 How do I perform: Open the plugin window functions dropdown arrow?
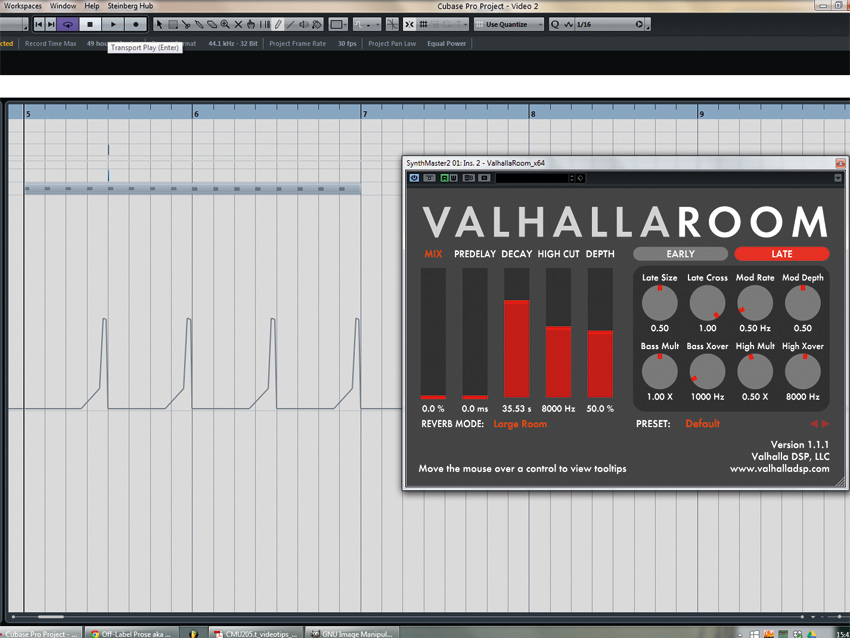click(838, 178)
